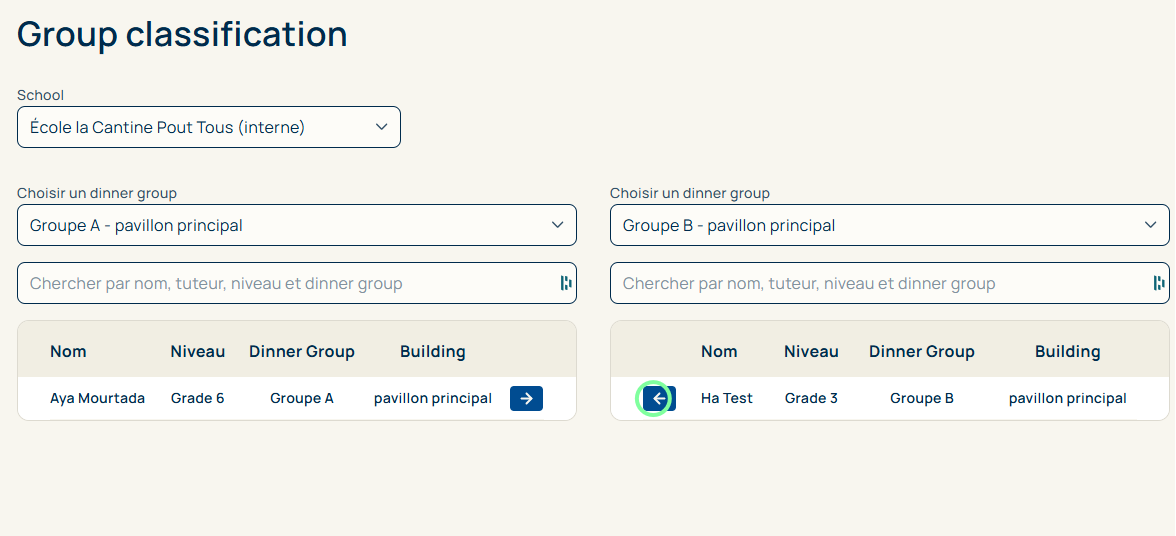Click the Niveau header in the left table
The width and height of the screenshot is (1176, 536).
point(198,351)
